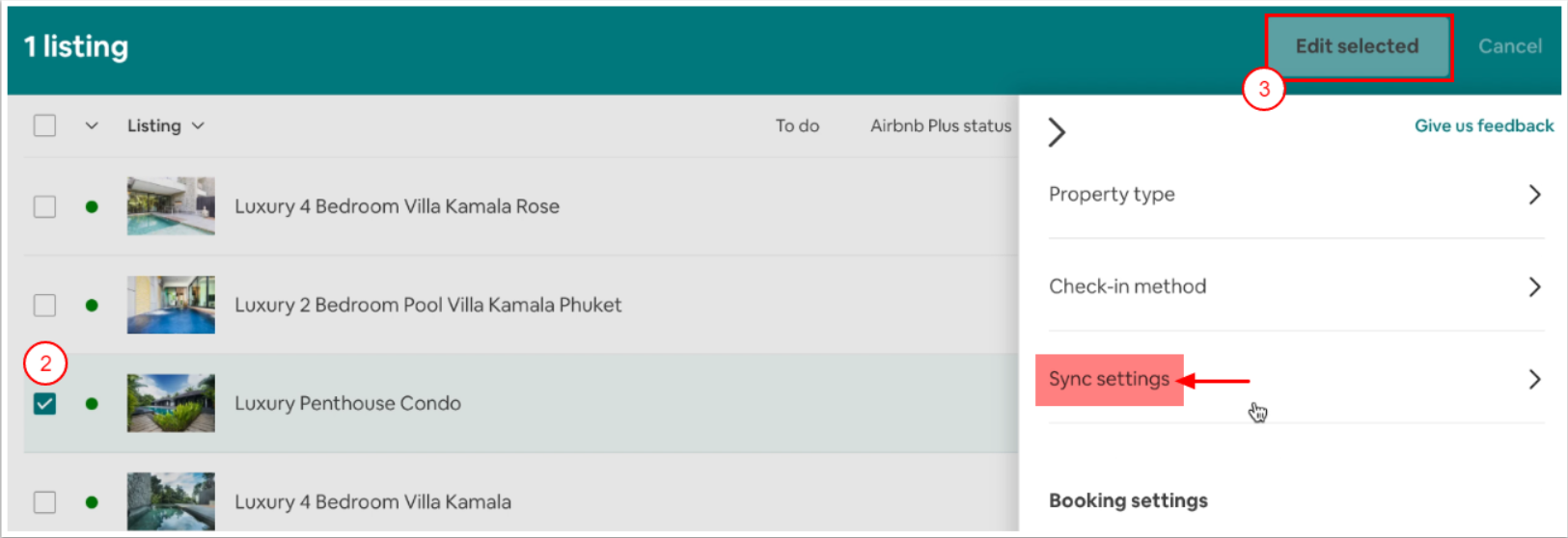
Task: Open the Property type settings
Action: click(1112, 195)
